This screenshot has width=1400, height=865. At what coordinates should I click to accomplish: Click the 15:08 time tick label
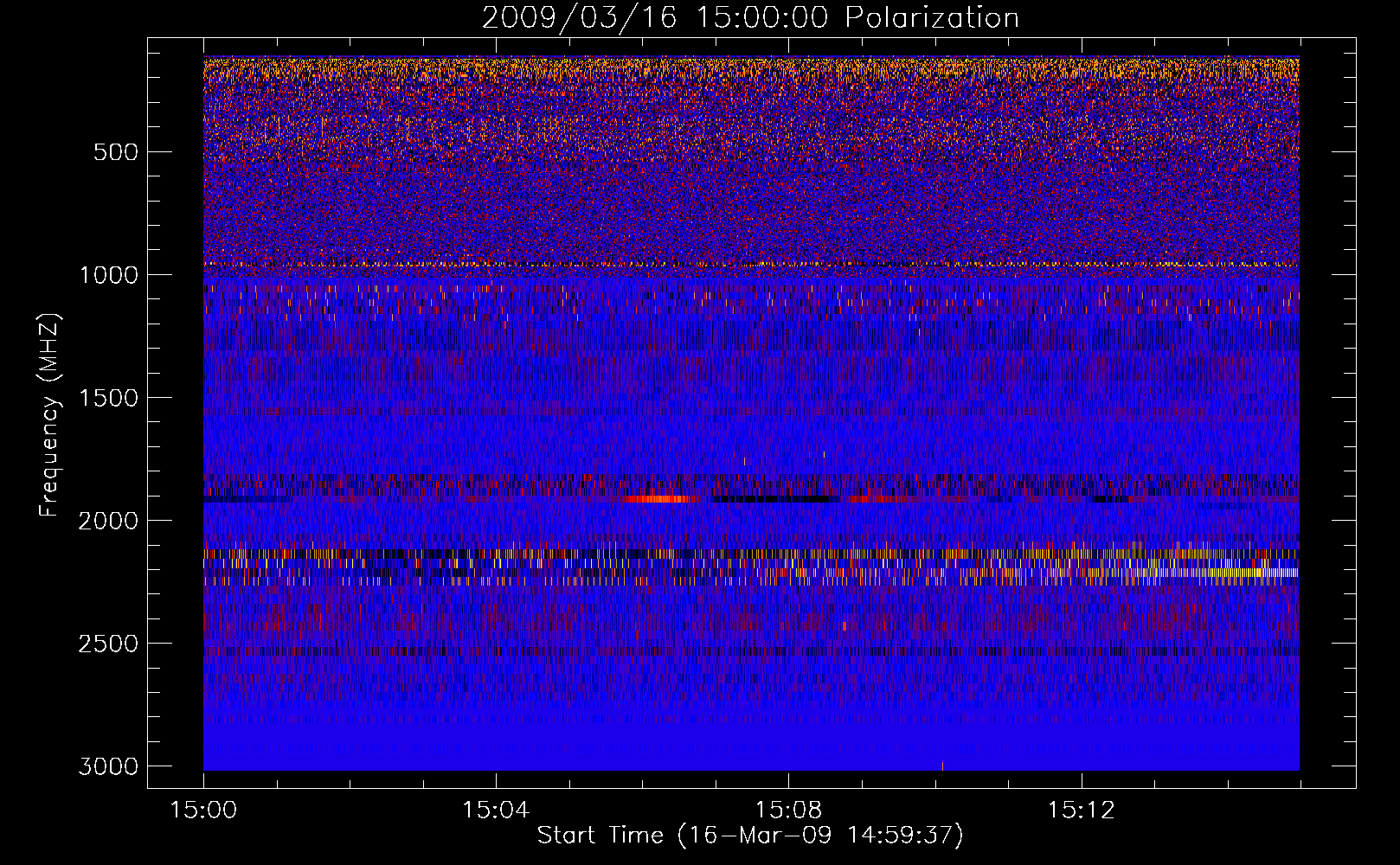click(x=788, y=811)
